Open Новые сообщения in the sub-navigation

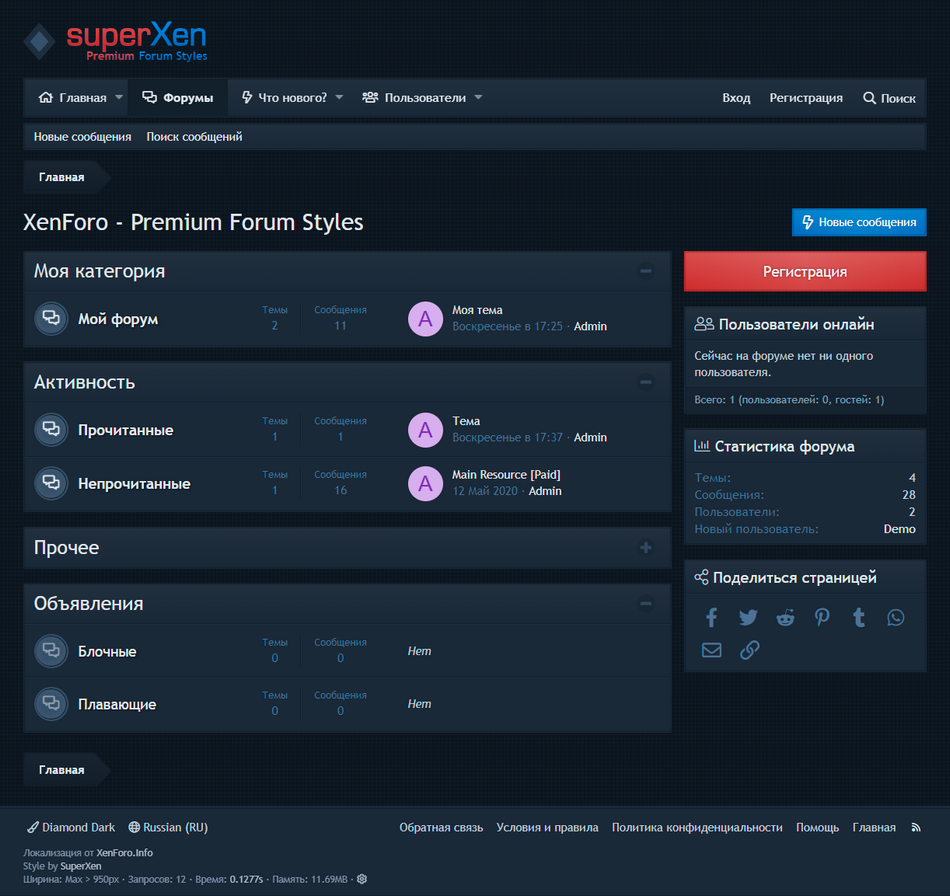click(x=82, y=137)
